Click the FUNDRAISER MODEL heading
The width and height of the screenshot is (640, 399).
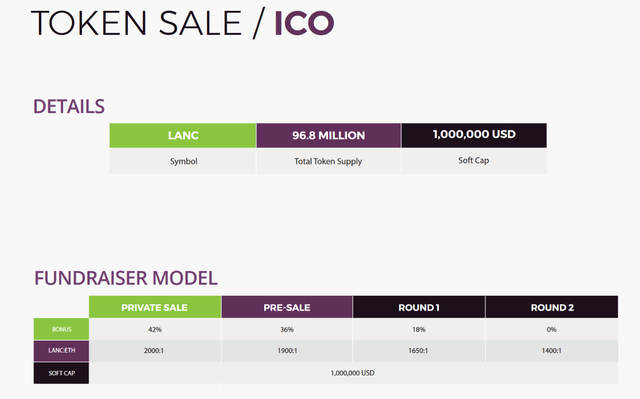point(126,278)
